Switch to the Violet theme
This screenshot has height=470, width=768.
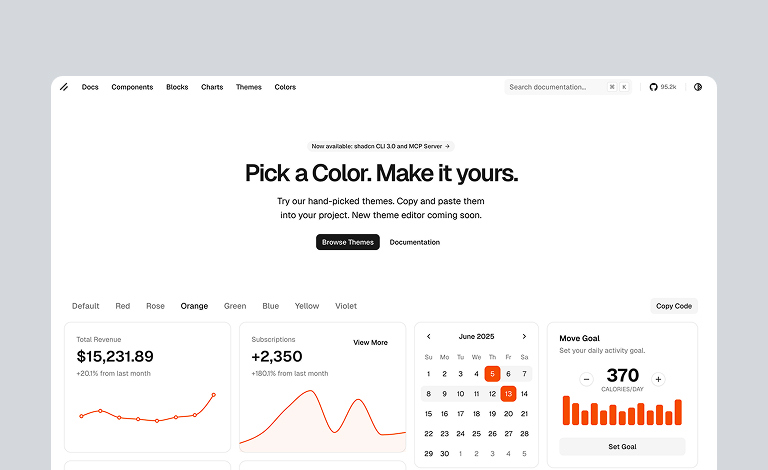(x=346, y=306)
